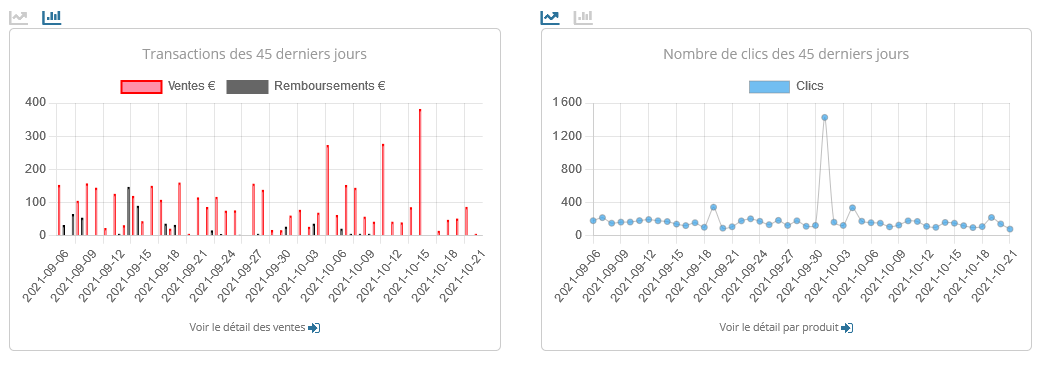Click Remboursements € legend label
Image resolution: width=1041 pixels, height=365 pixels.
tap(330, 86)
